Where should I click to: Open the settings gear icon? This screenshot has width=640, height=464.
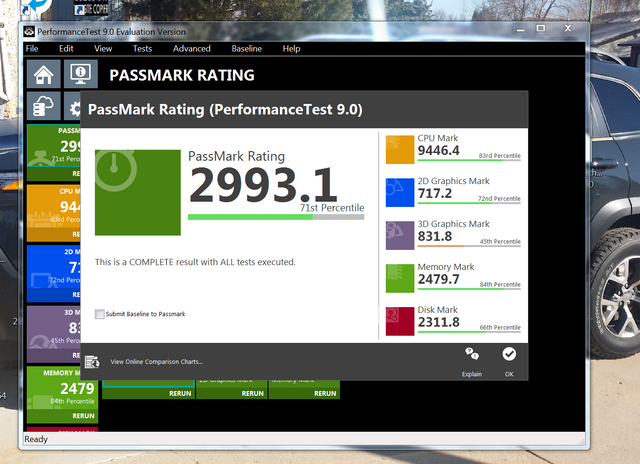(x=73, y=106)
